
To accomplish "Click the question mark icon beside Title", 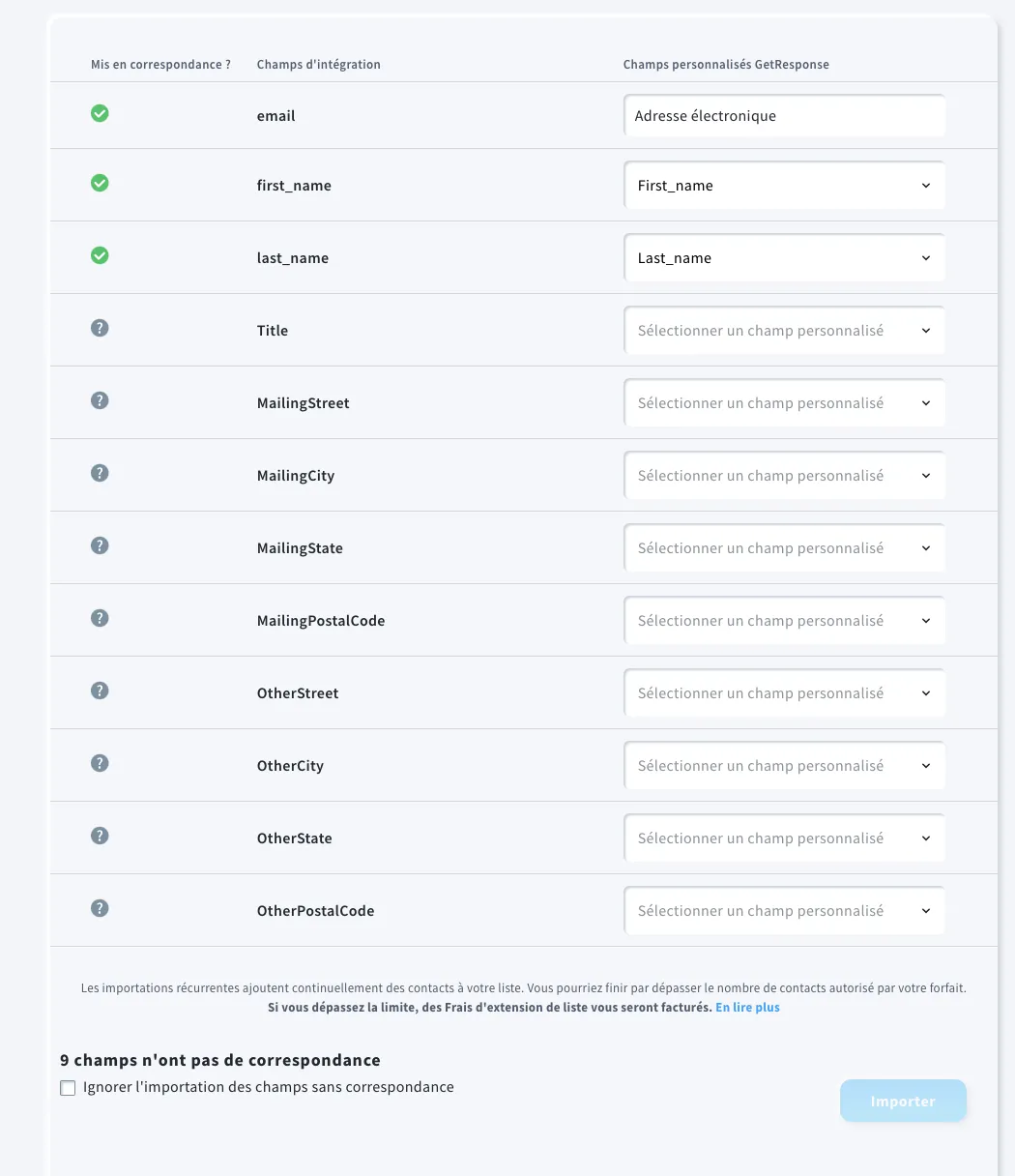I will coord(100,328).
